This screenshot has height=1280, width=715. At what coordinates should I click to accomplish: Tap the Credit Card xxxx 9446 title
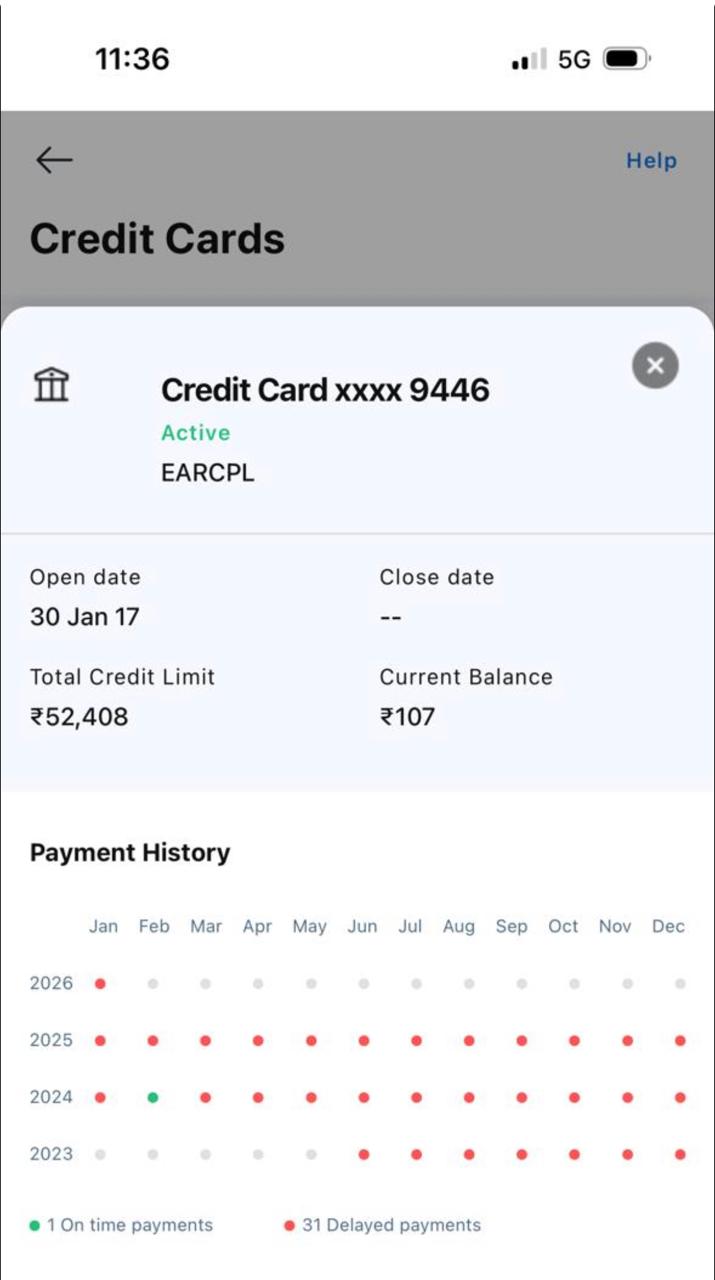coord(325,390)
